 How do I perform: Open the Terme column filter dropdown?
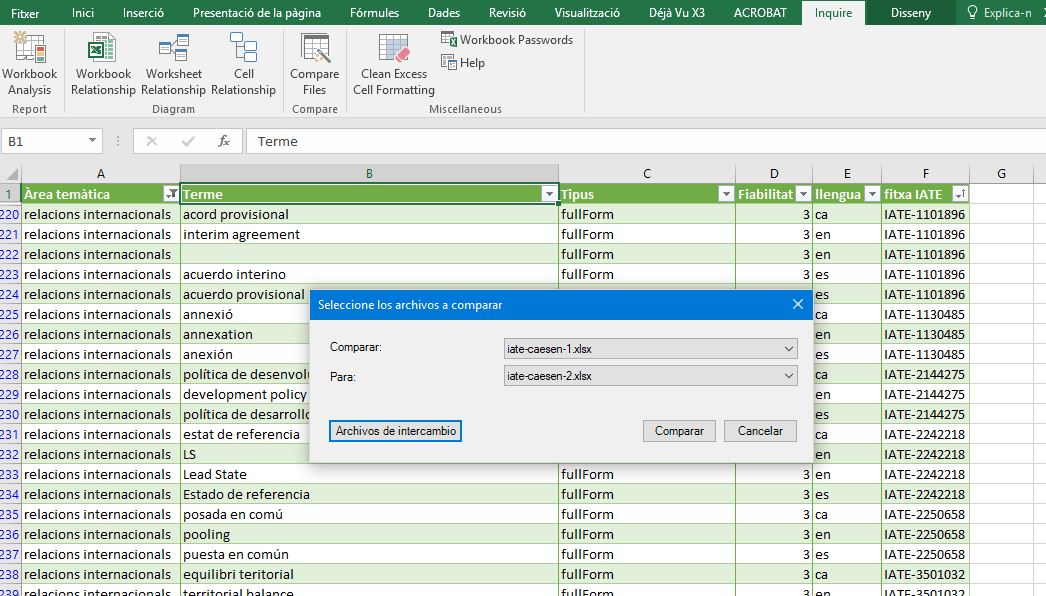548,194
